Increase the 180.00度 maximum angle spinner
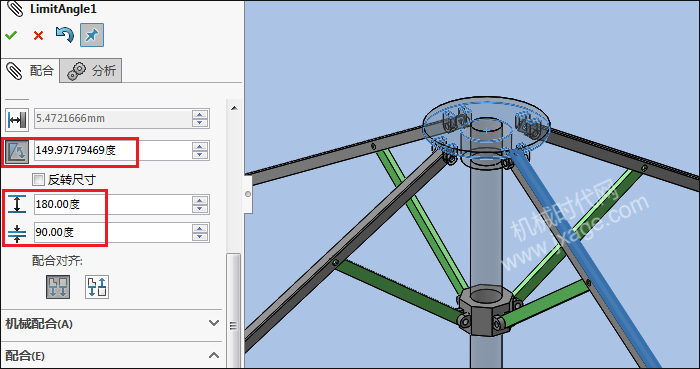The image size is (700, 369). coord(200,200)
